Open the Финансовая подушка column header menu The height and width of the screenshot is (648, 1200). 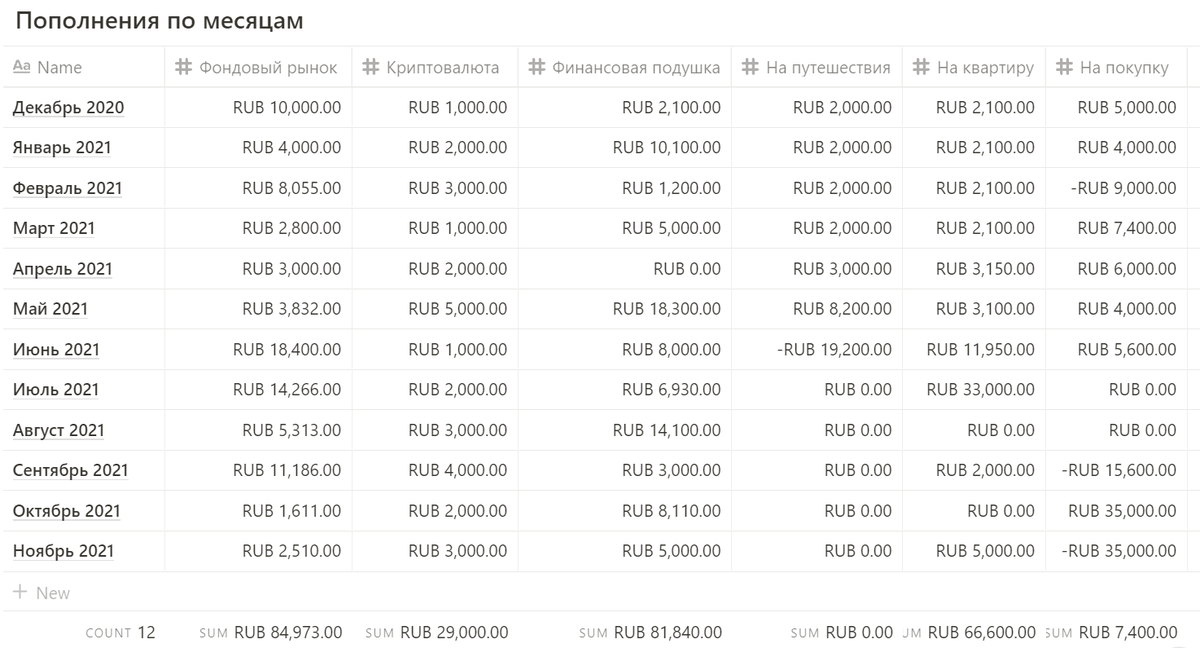(x=624, y=67)
